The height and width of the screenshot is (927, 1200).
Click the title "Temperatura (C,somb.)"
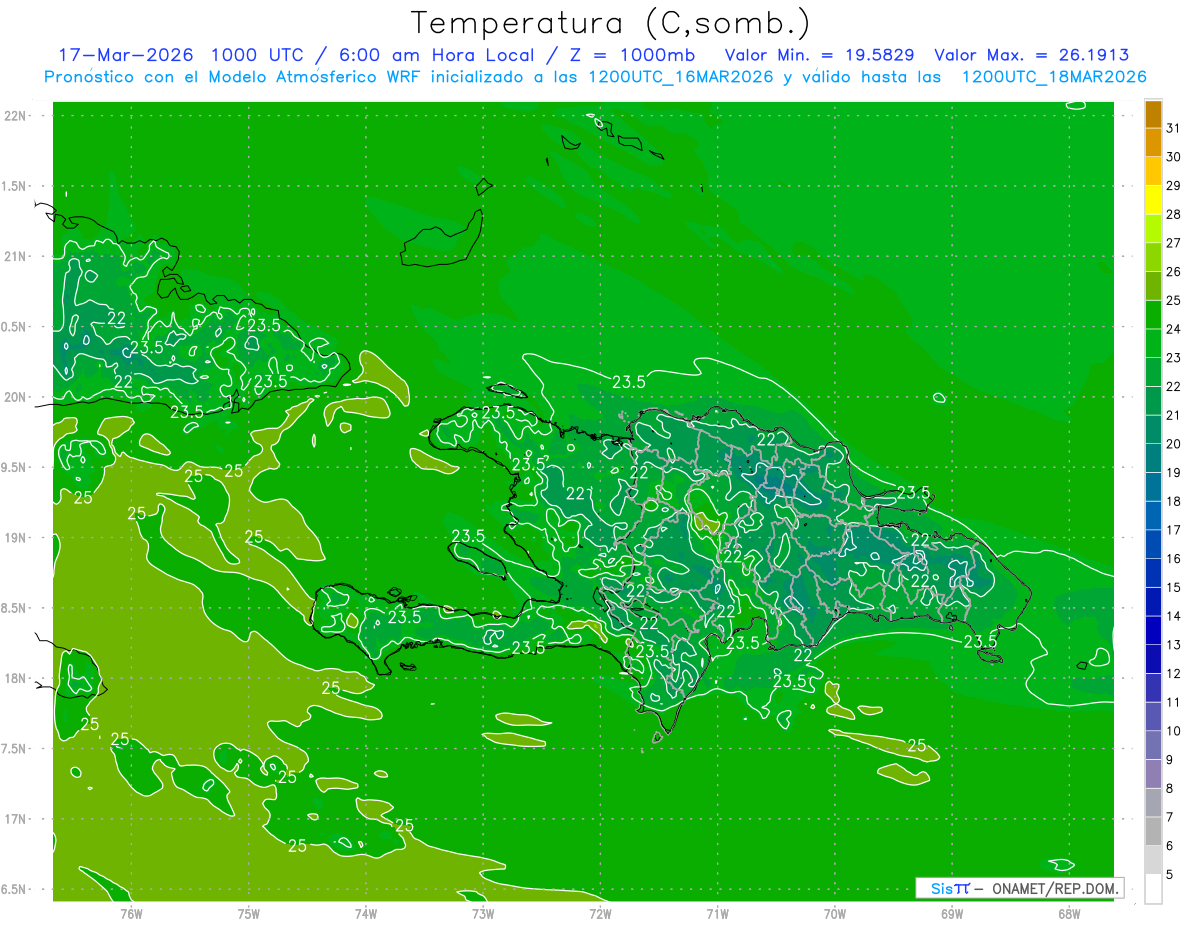coord(611,23)
